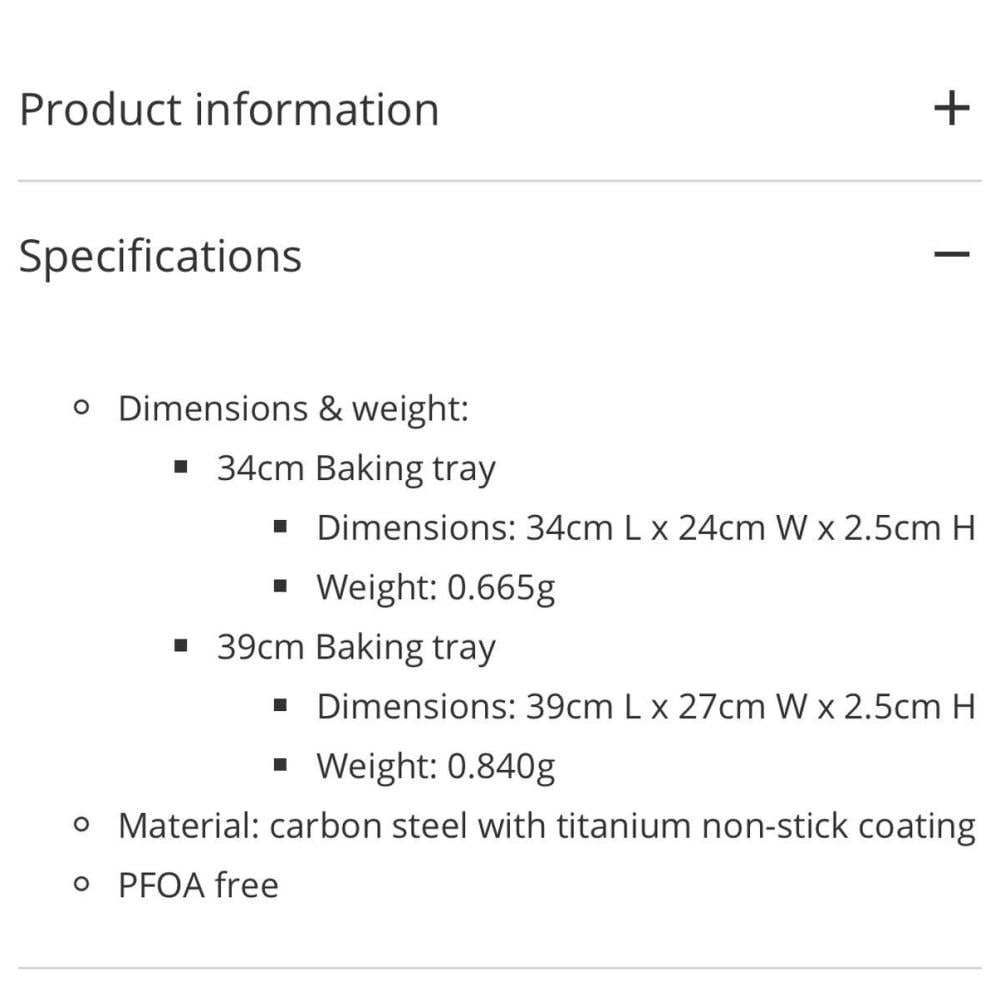Click the "Dimensions & weight:" list item
This screenshot has width=1000, height=1000.
coord(293,409)
